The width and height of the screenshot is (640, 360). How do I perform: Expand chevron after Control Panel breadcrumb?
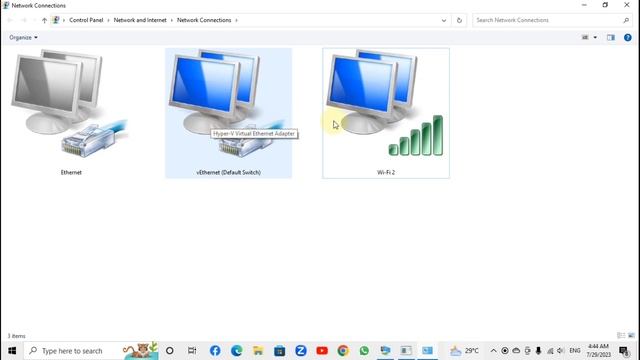109,20
